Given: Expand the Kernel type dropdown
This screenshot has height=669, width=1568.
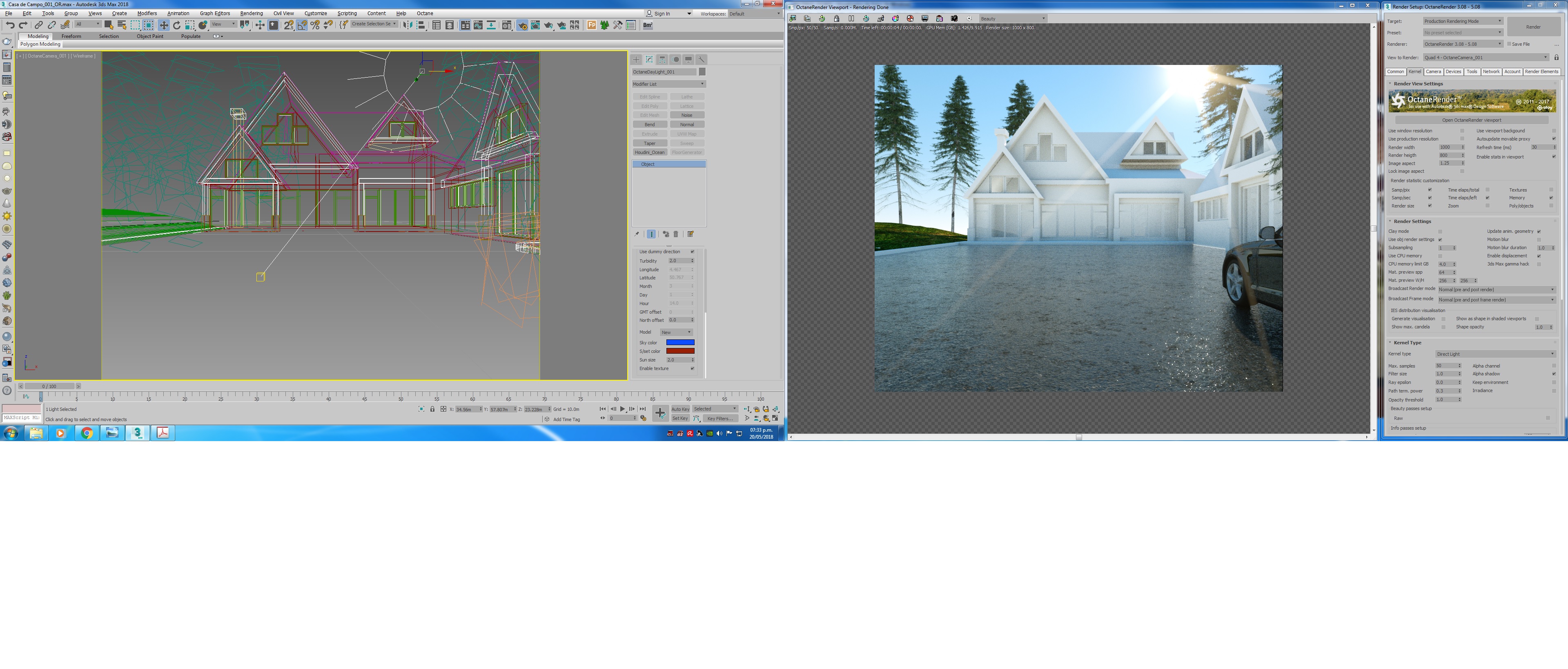Looking at the screenshot, I should pos(1495,354).
